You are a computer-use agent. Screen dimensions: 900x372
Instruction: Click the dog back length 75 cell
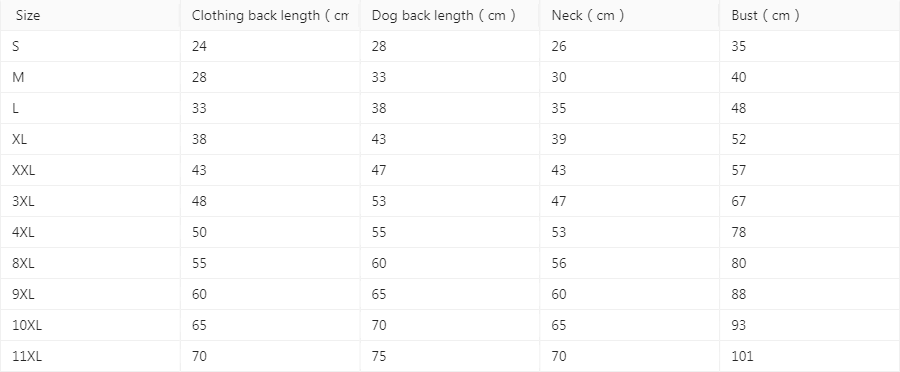(449, 356)
